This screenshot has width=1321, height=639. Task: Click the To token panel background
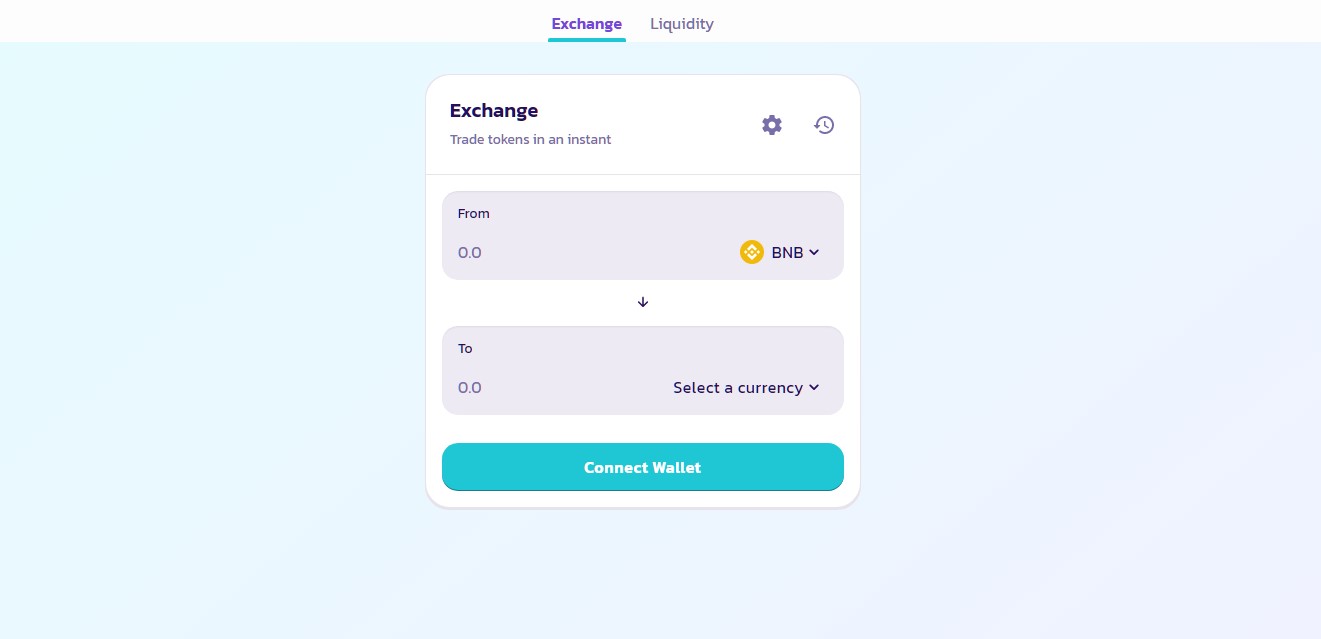[x=643, y=370]
